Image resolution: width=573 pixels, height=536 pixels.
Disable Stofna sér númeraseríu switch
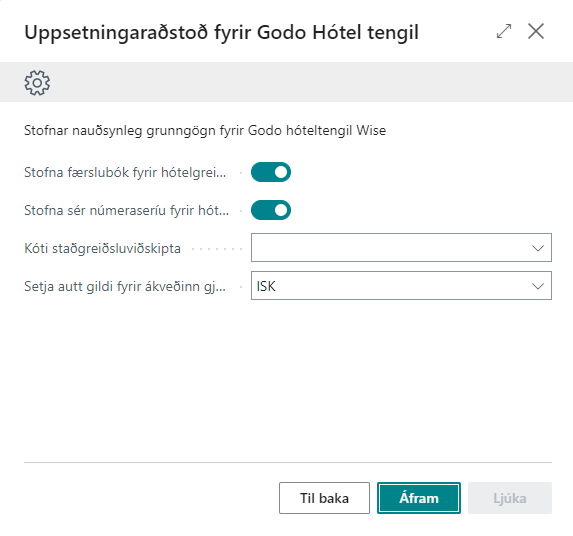click(x=271, y=210)
